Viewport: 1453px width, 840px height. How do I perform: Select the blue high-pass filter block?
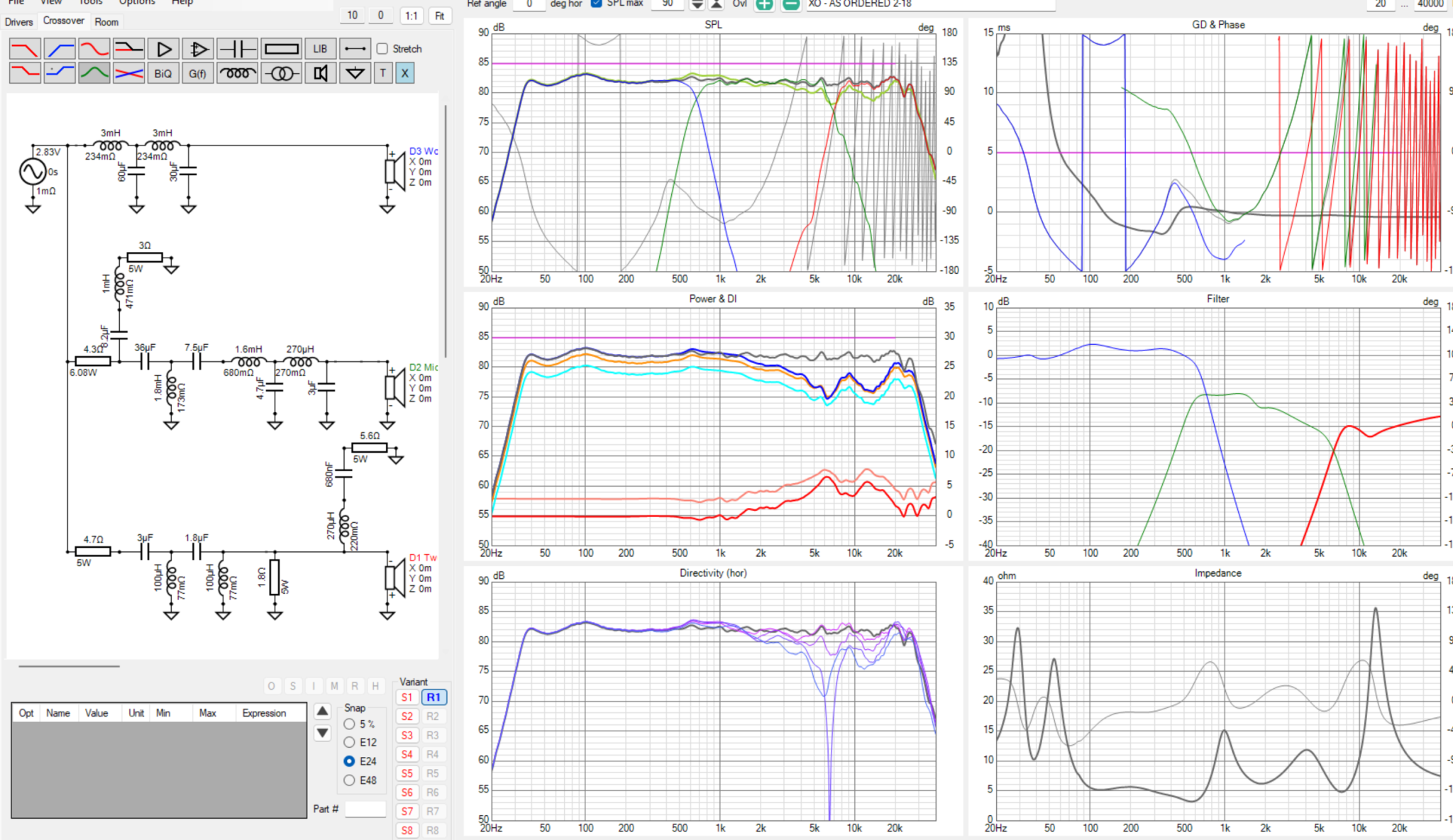point(60,49)
